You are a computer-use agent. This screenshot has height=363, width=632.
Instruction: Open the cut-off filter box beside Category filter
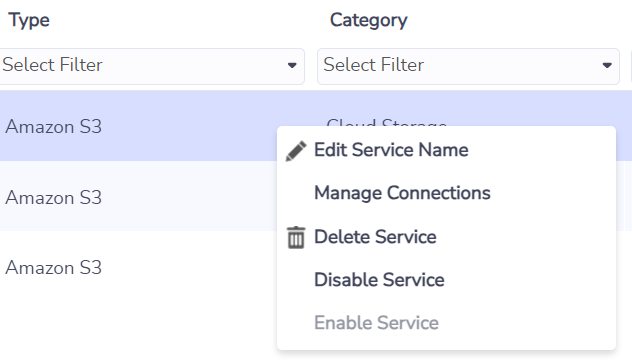[631, 66]
